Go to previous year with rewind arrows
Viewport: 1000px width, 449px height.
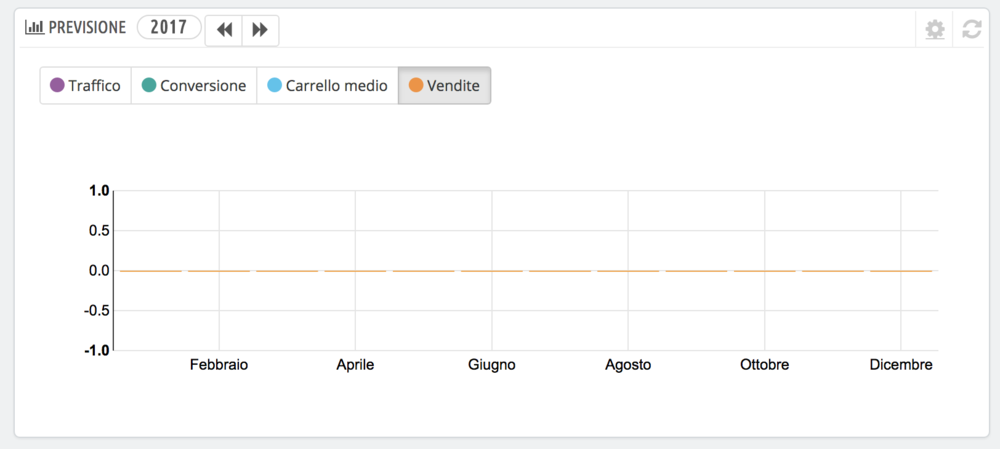point(224,30)
